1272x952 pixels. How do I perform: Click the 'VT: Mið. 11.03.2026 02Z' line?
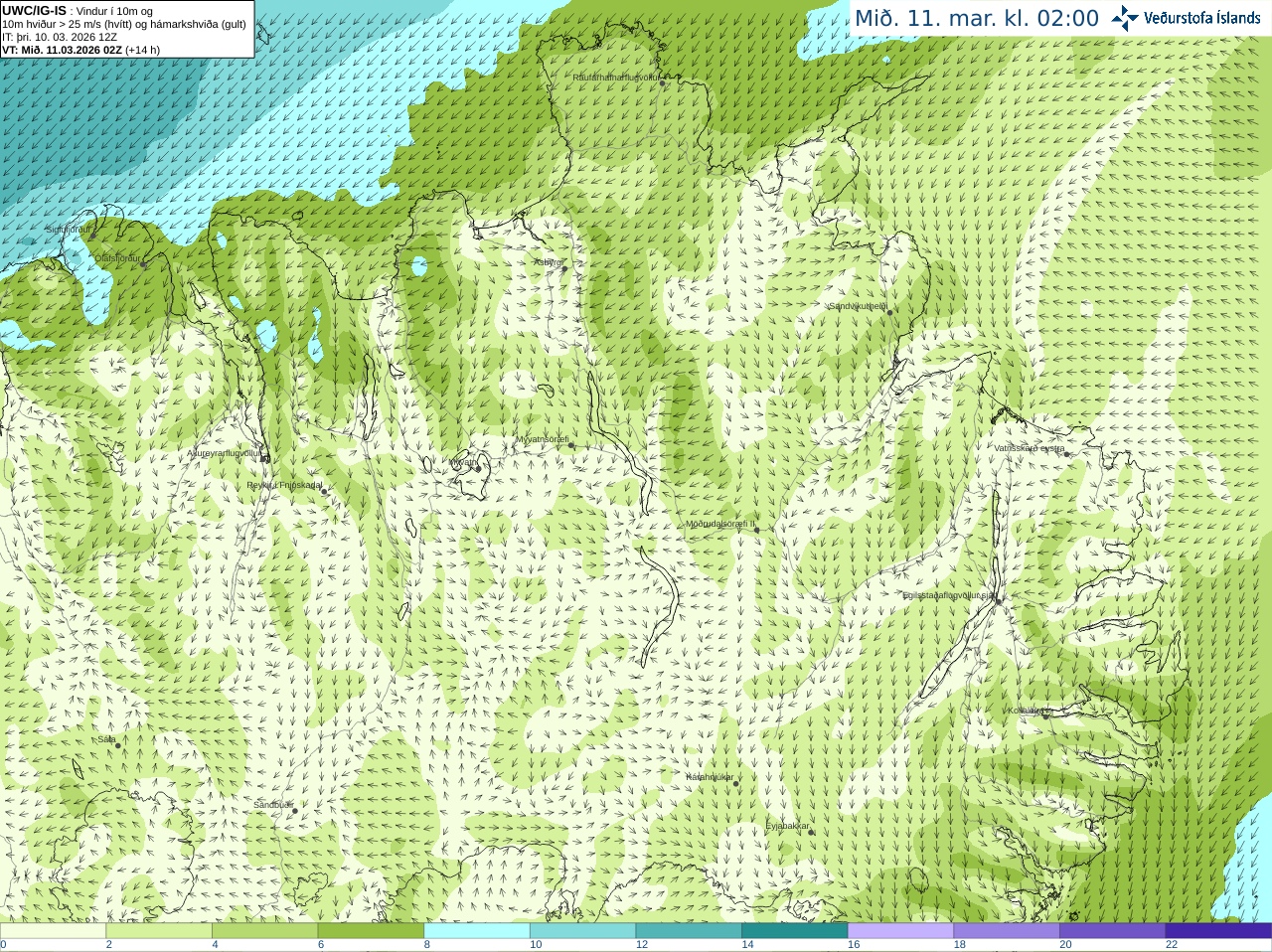click(80, 50)
